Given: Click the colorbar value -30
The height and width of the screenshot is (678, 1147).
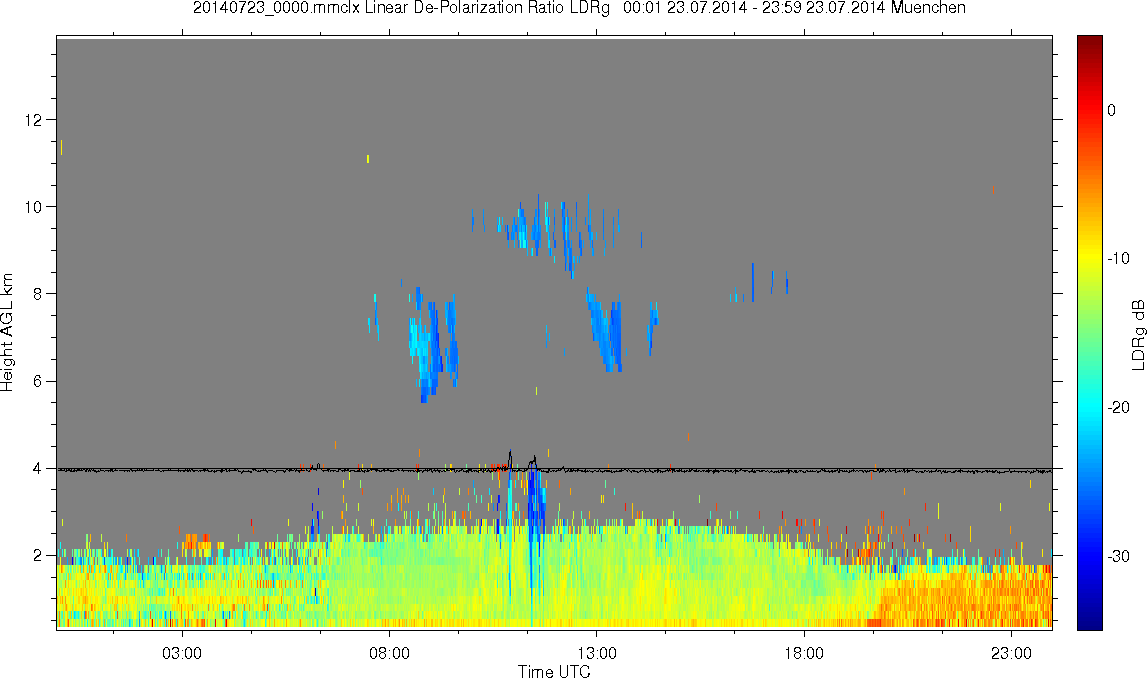Looking at the screenshot, I should click(x=1118, y=557).
